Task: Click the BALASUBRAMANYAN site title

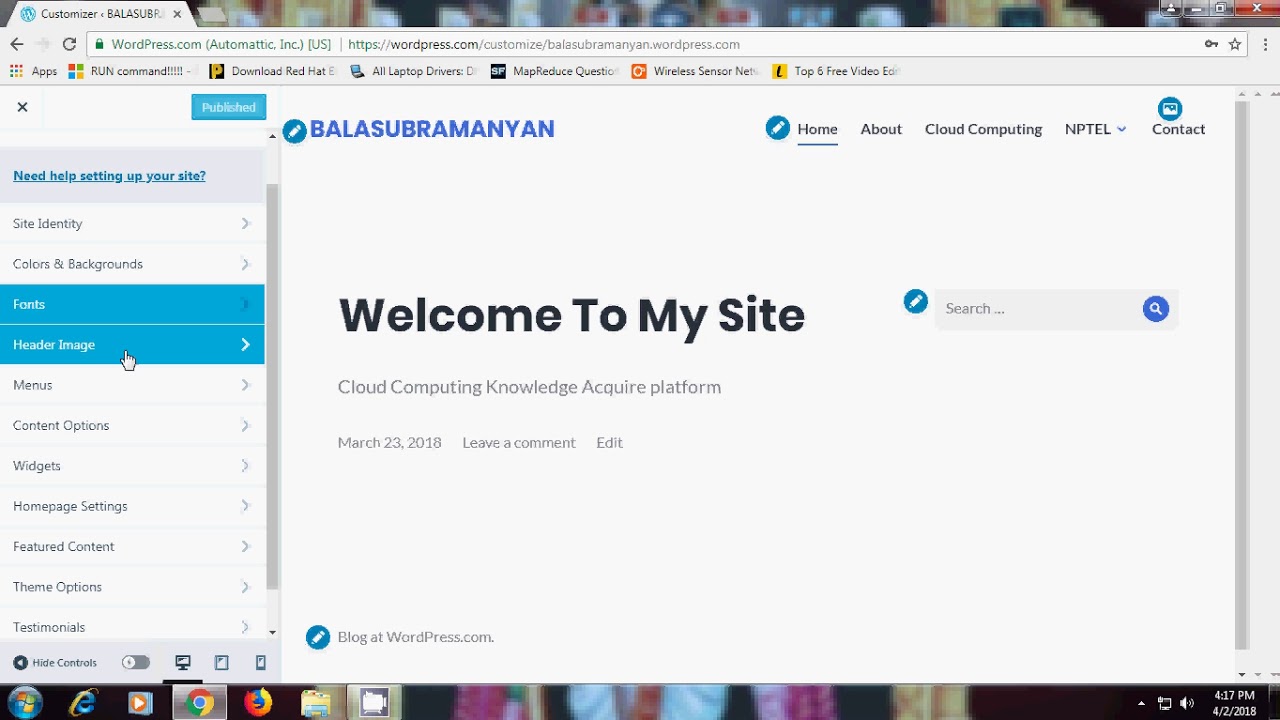Action: click(x=432, y=129)
